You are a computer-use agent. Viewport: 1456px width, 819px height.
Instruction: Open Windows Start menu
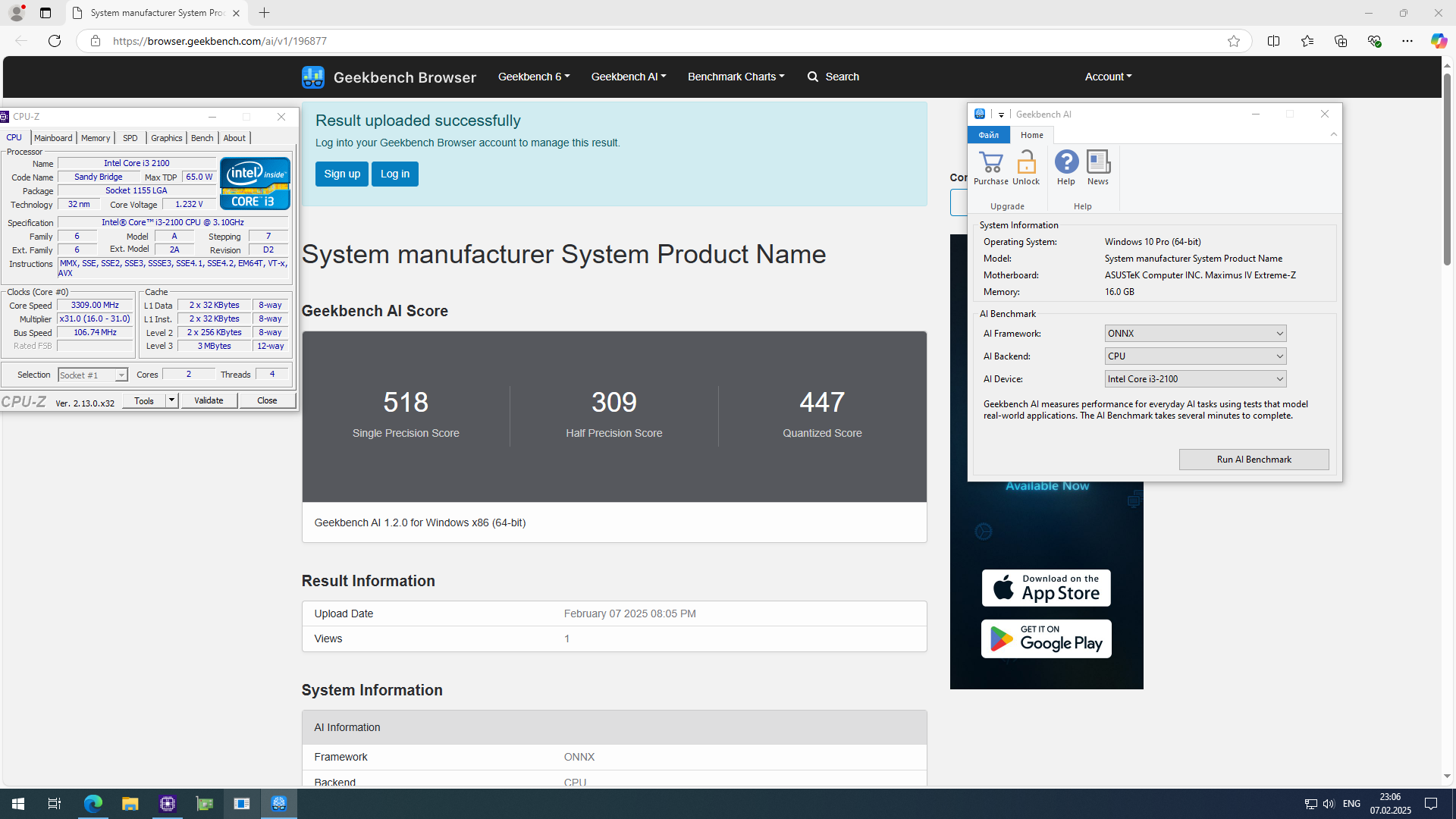click(18, 804)
